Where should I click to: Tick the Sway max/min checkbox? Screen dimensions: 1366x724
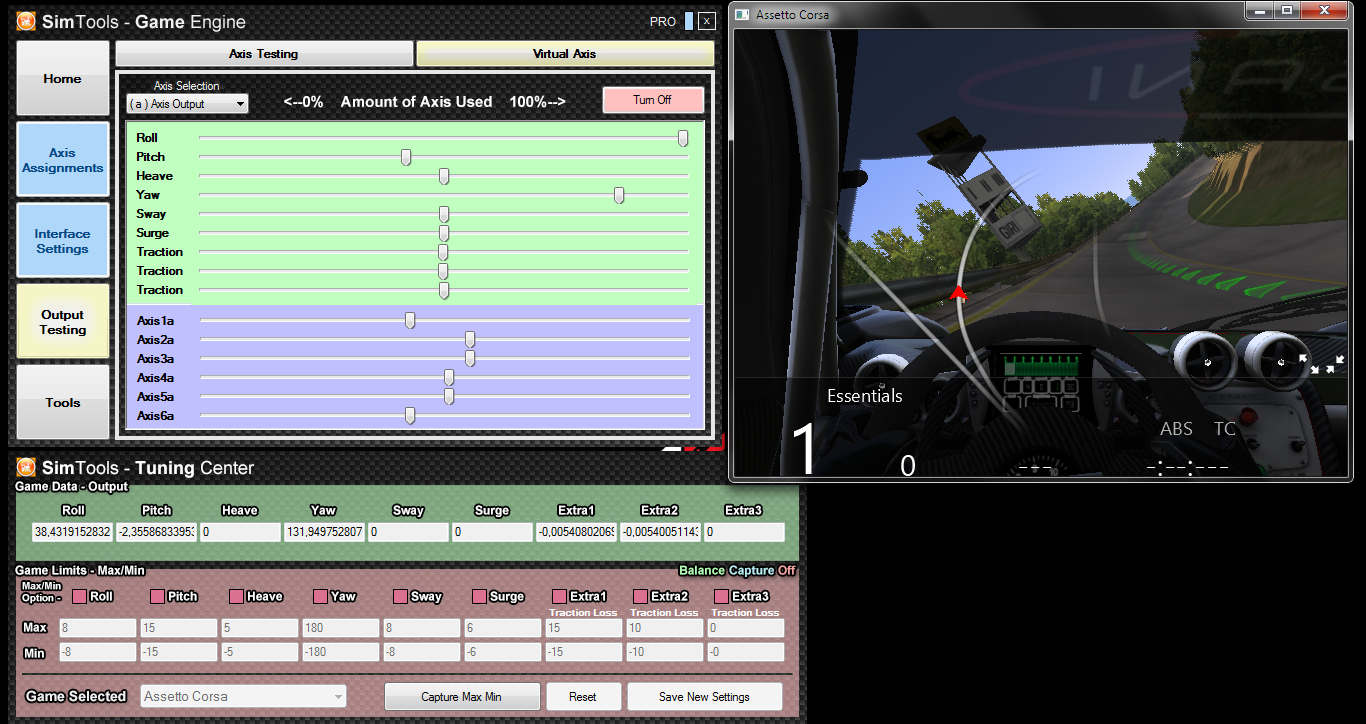399,596
